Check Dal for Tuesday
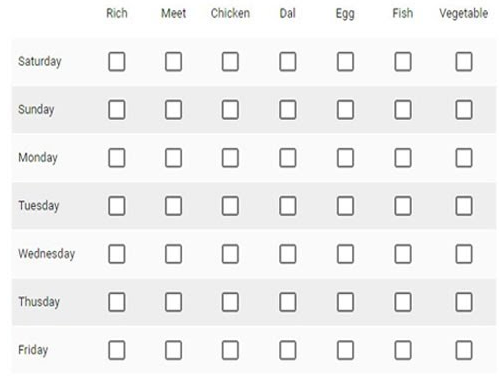Image resolution: width=499 pixels, height=378 pixels. point(288,206)
